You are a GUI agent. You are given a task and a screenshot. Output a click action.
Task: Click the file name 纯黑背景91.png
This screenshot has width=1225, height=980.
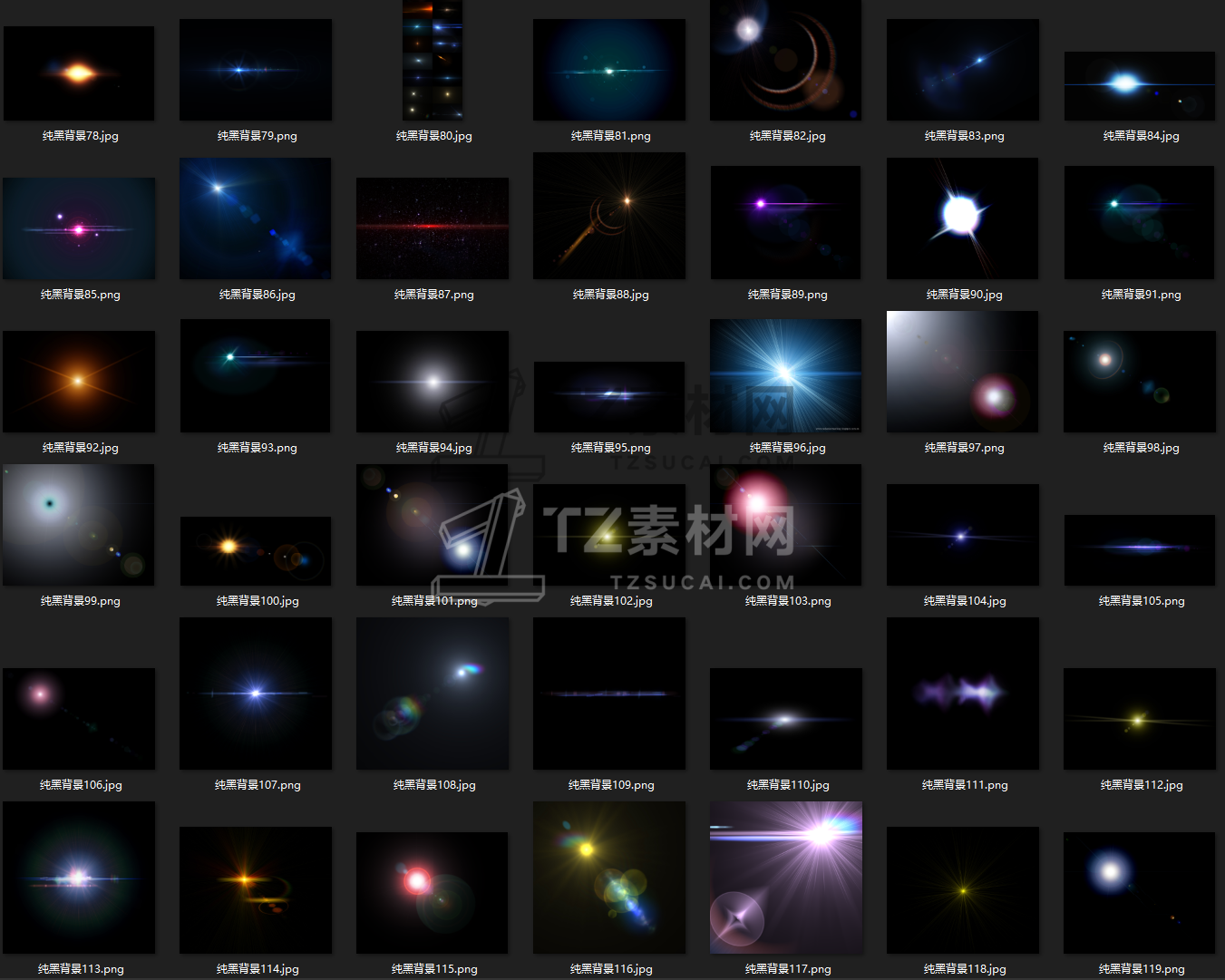click(x=1142, y=295)
